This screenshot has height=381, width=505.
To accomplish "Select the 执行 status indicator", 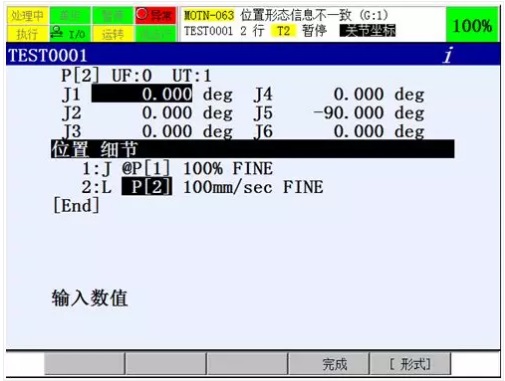I will click(x=27, y=34).
